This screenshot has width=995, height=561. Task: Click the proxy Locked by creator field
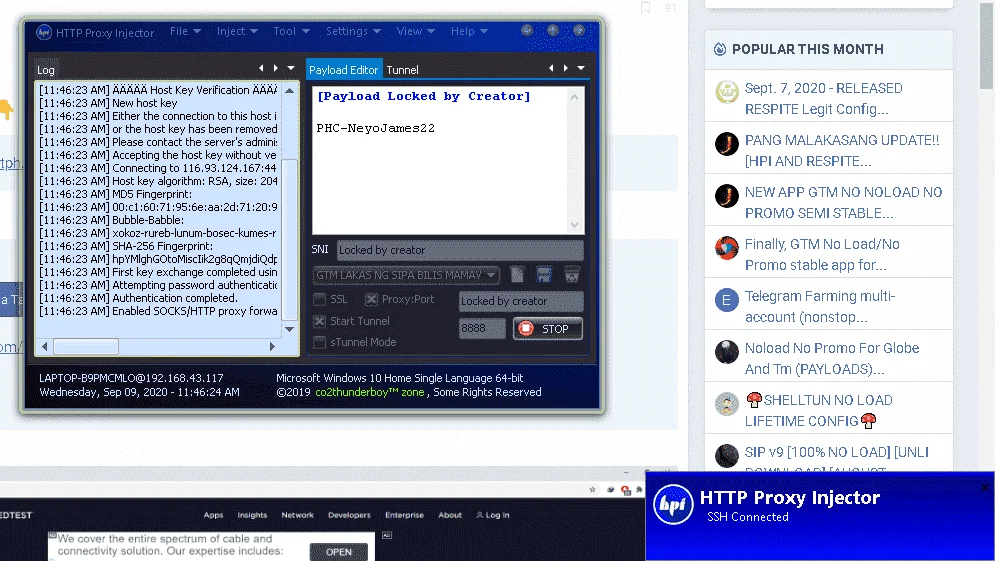click(x=520, y=301)
